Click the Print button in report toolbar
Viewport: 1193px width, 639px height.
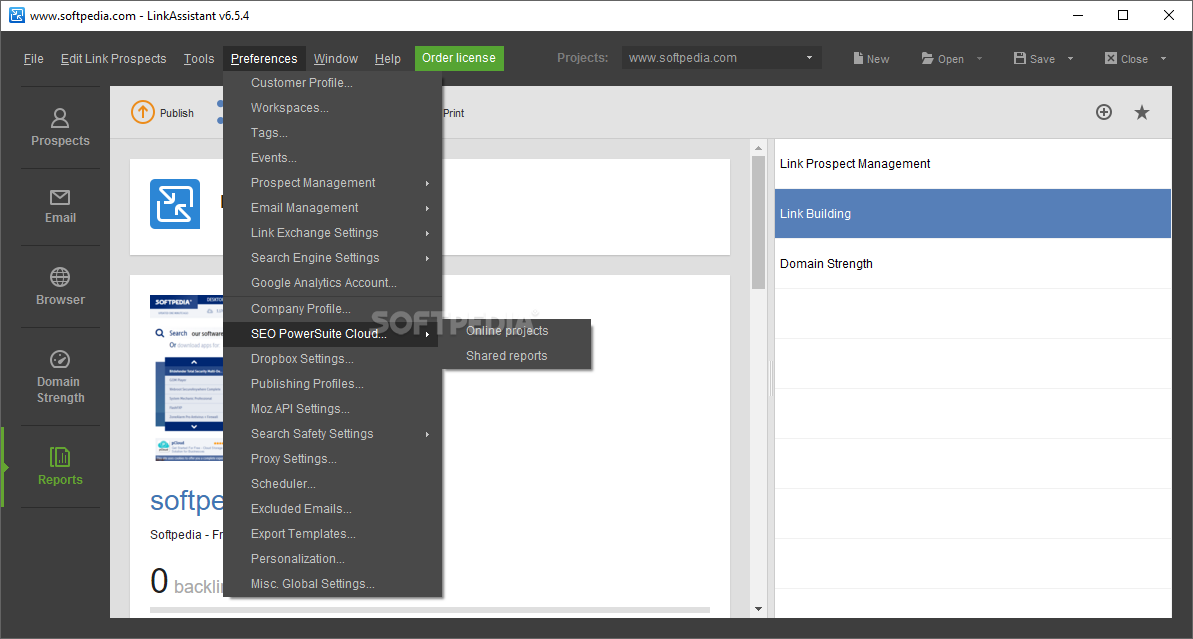453,113
